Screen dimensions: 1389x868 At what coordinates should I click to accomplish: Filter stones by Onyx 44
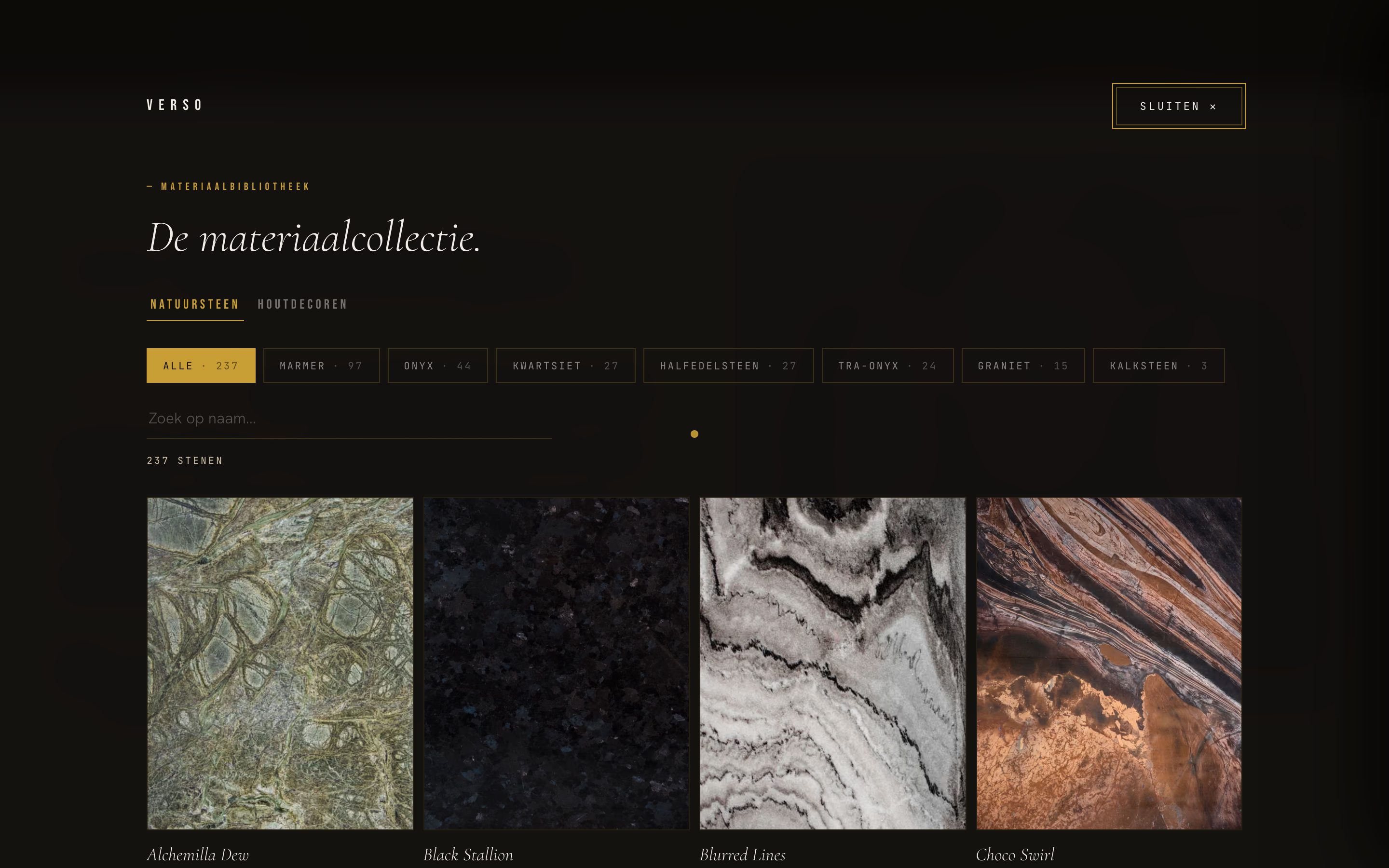(437, 366)
